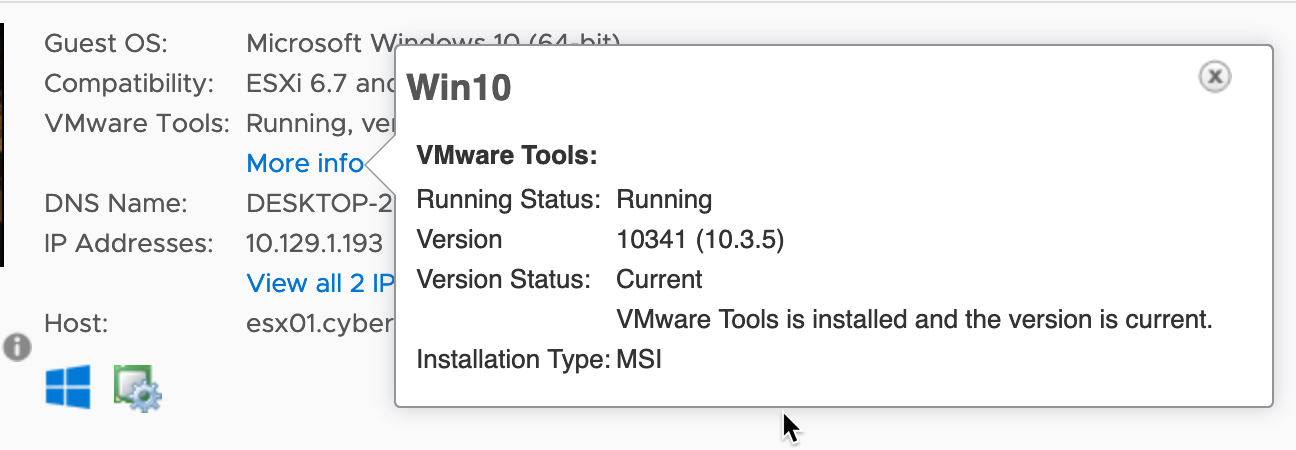Click the Guest OS: label
The height and width of the screenshot is (450, 1296).
pos(106,43)
